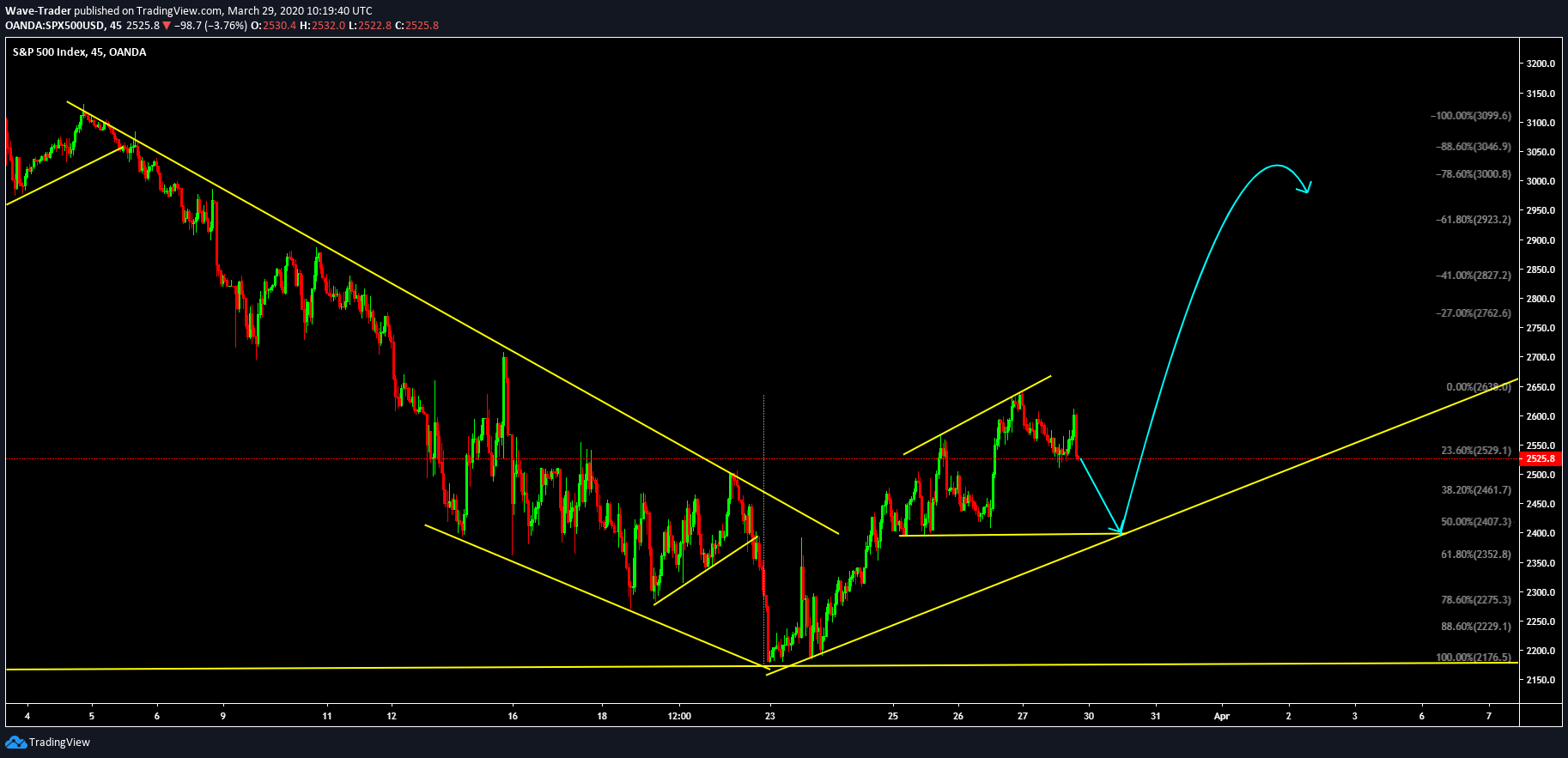This screenshot has height=758, width=1568.
Task: Click the 'TradingView.com' text in publish line
Action: (x=179, y=11)
